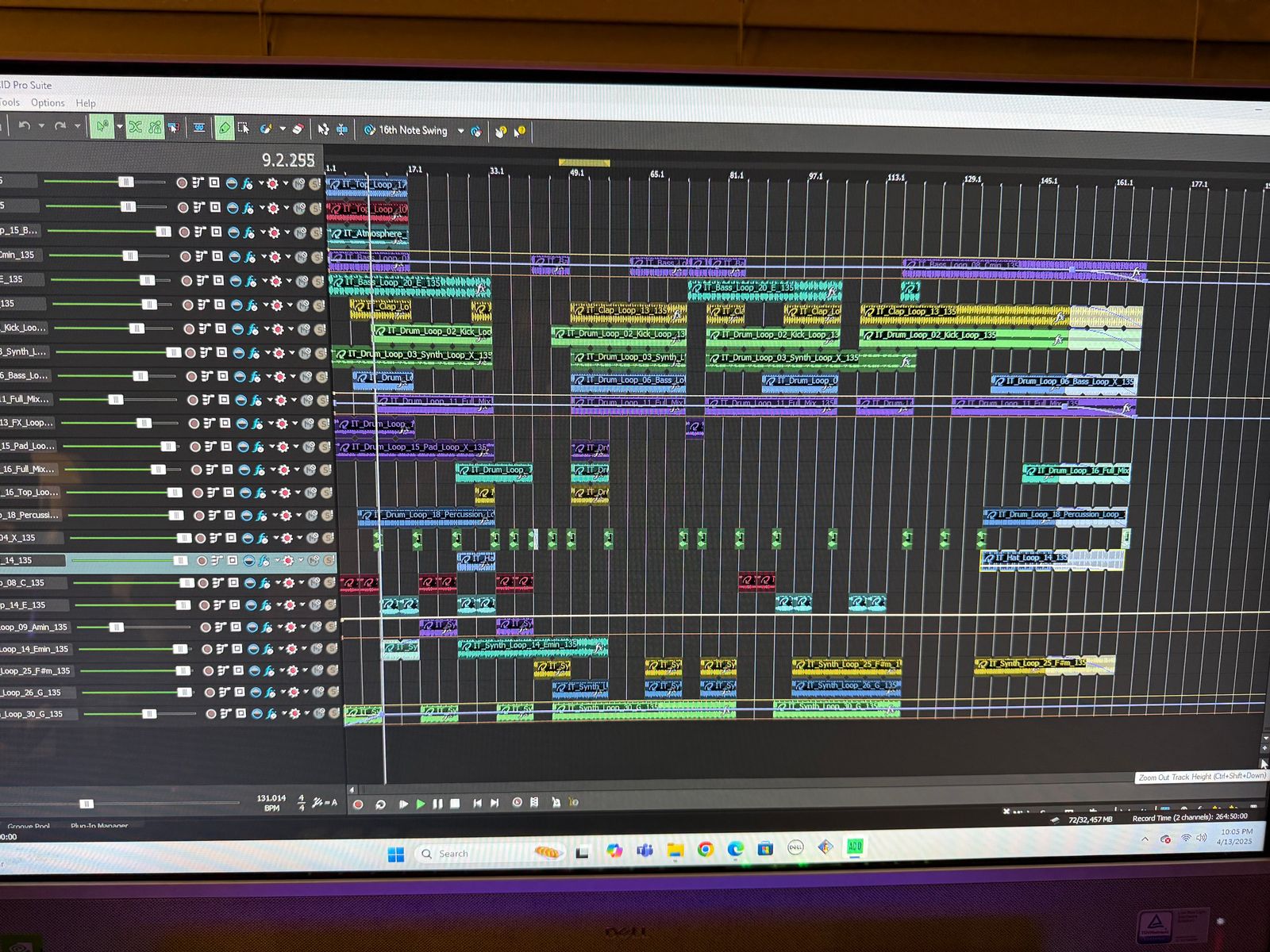
Task: Select the Draw (pencil) tool in toolbar
Action: tap(225, 128)
